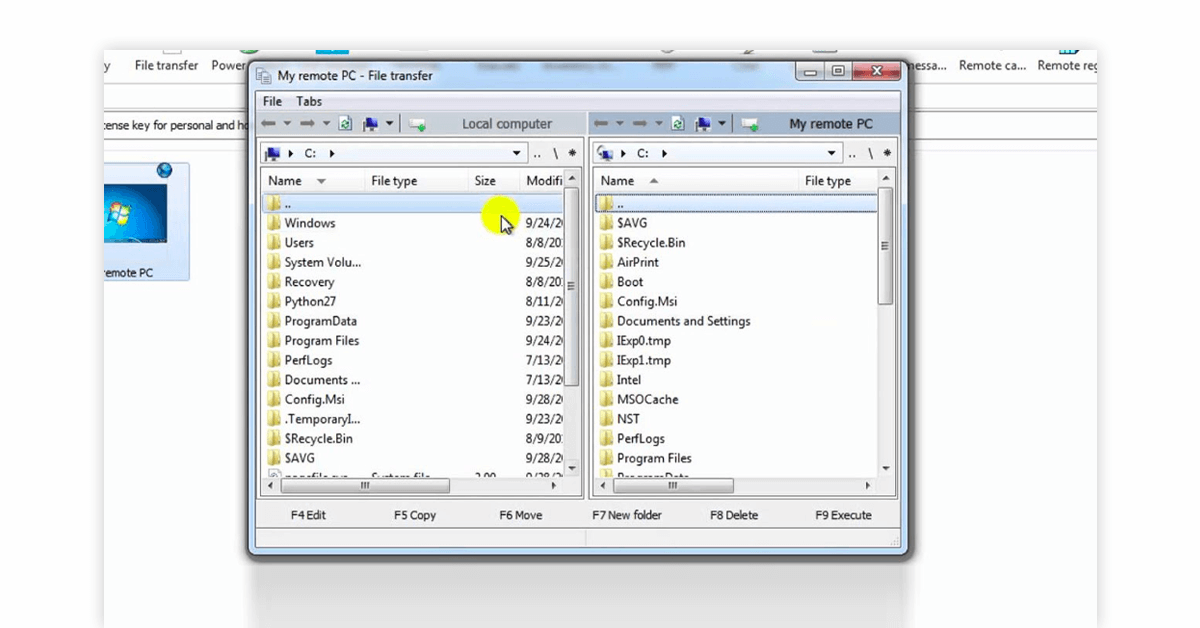Viewport: 1200px width, 628px height.
Task: Click the F8 Delete button
Action: 734,515
